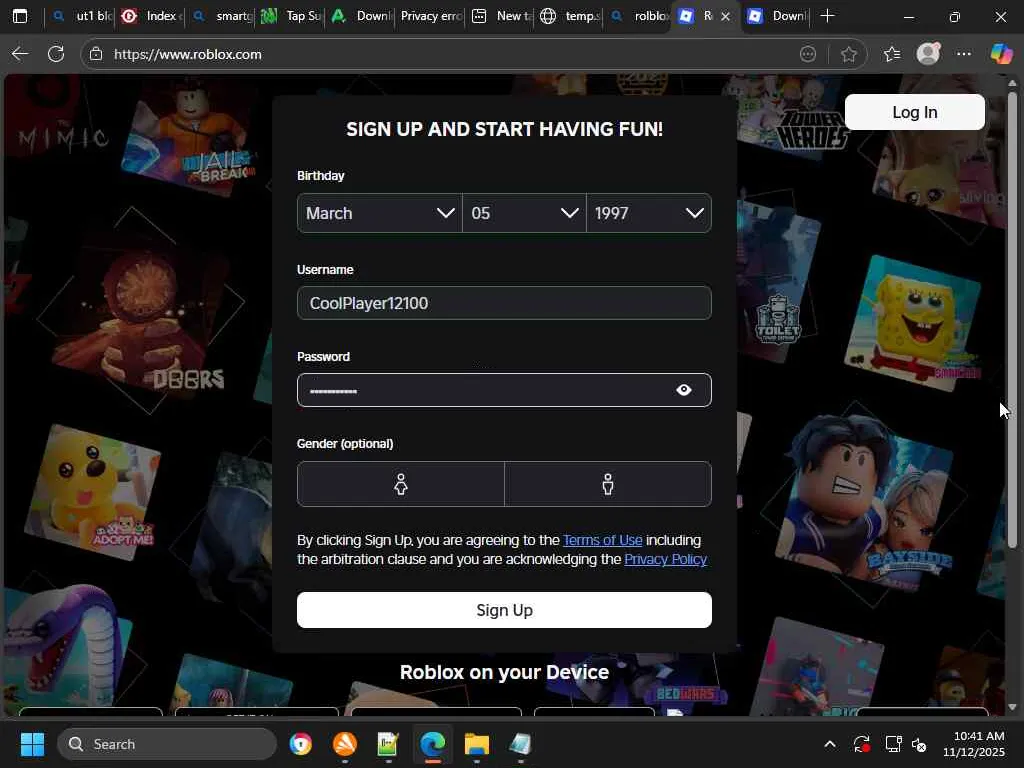Open the browser profile avatar
Viewport: 1024px width, 768px height.
[x=928, y=54]
